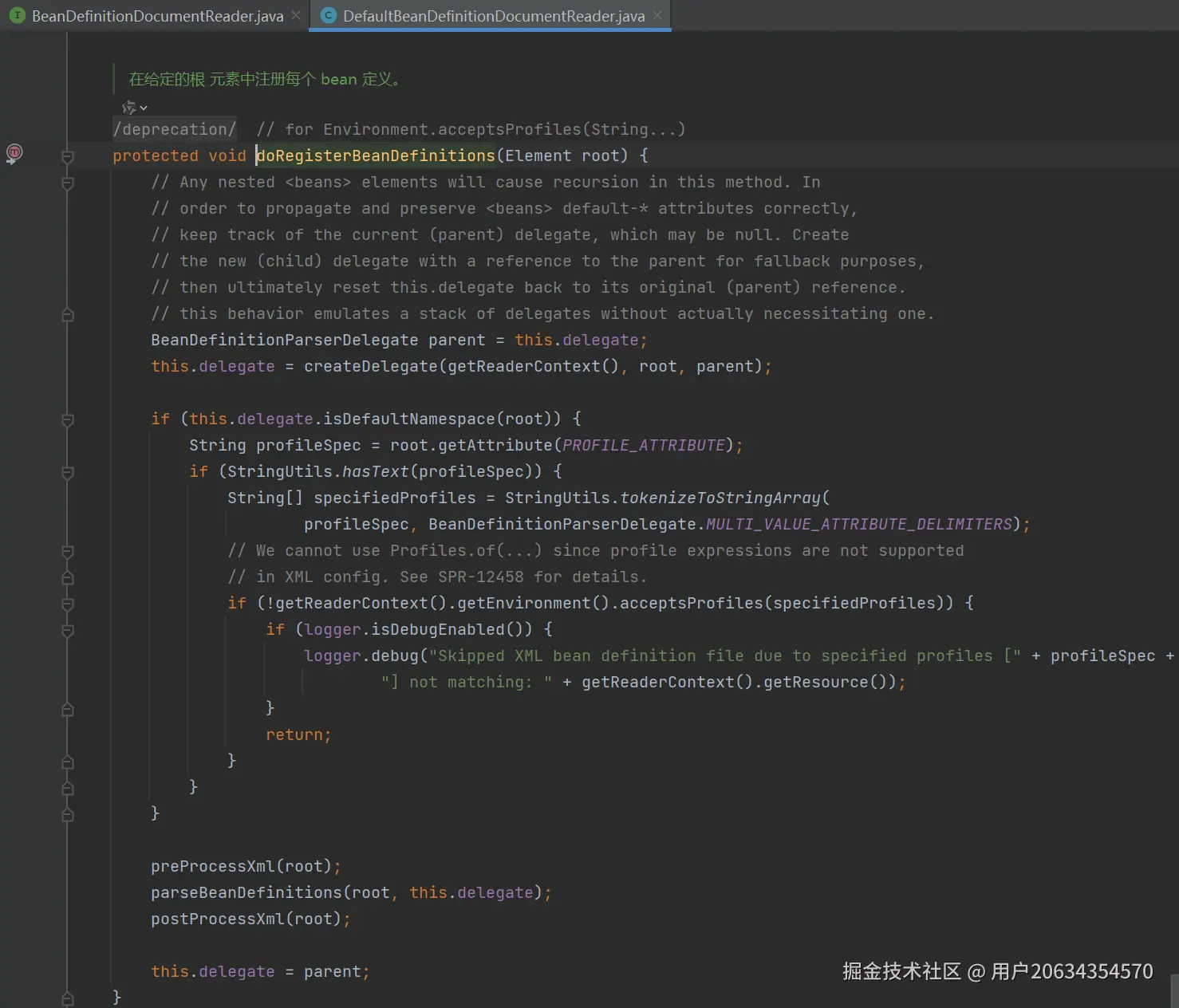
Task: Click the 'protected' keyword
Action: pos(156,156)
